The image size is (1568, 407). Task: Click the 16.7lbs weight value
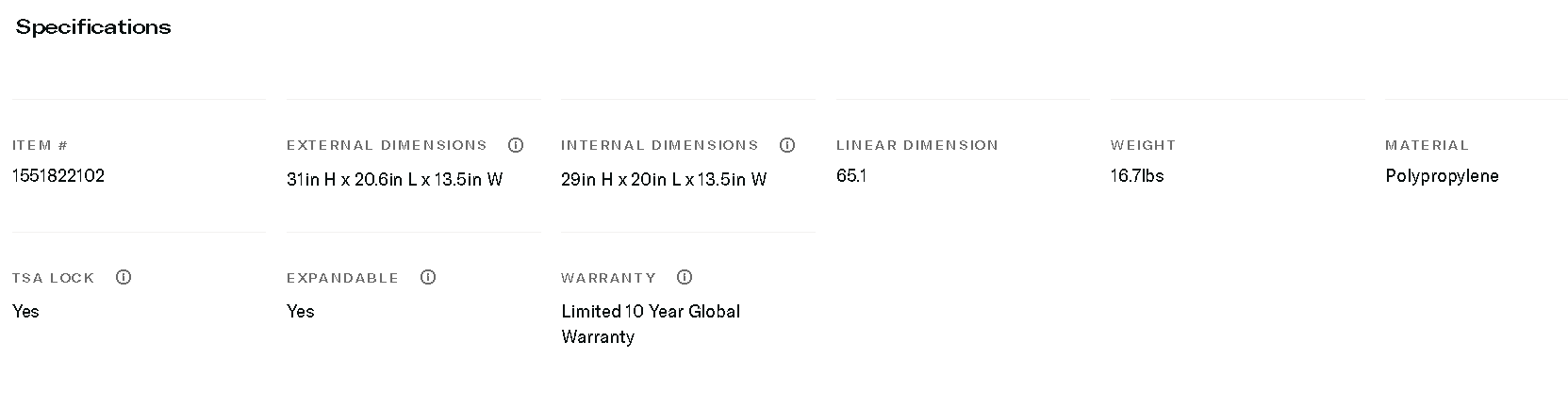[1137, 176]
